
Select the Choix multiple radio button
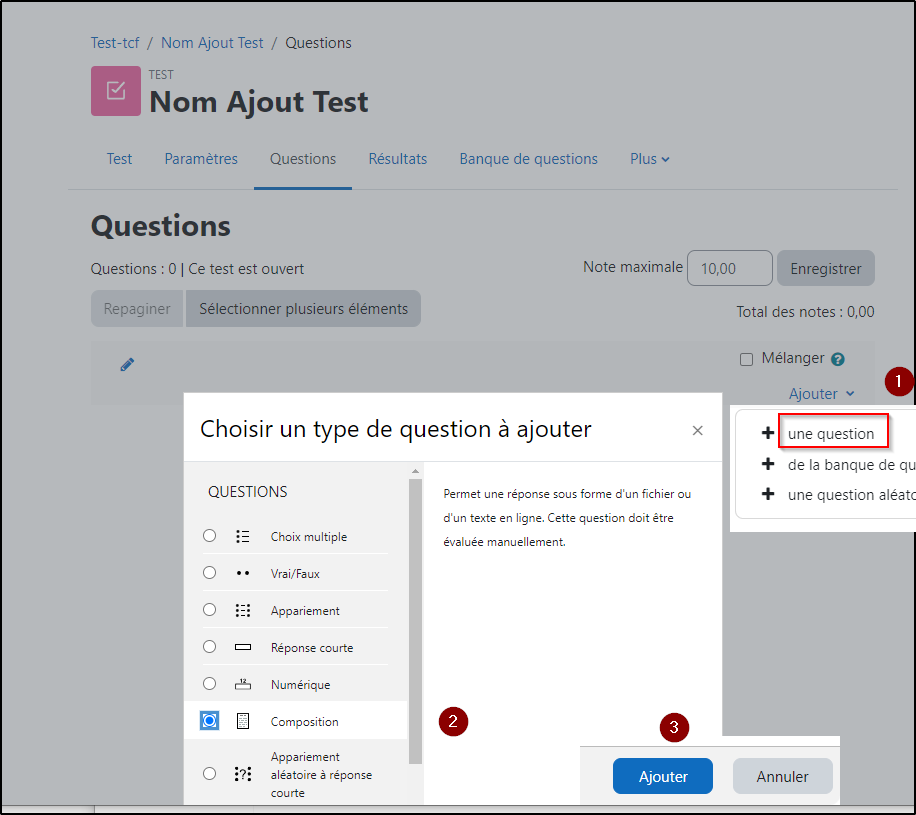tap(209, 536)
